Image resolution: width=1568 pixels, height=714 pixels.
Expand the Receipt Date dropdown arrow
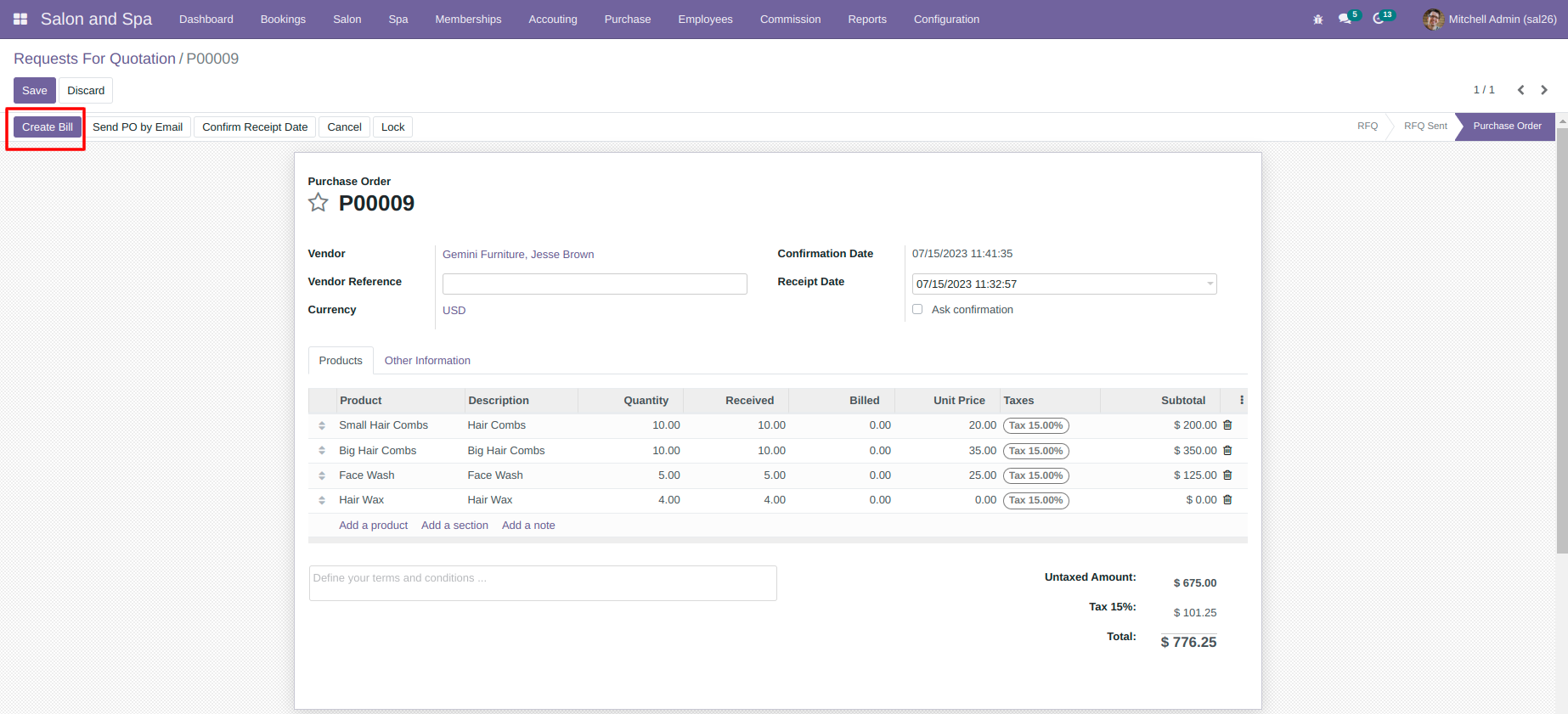click(1210, 284)
